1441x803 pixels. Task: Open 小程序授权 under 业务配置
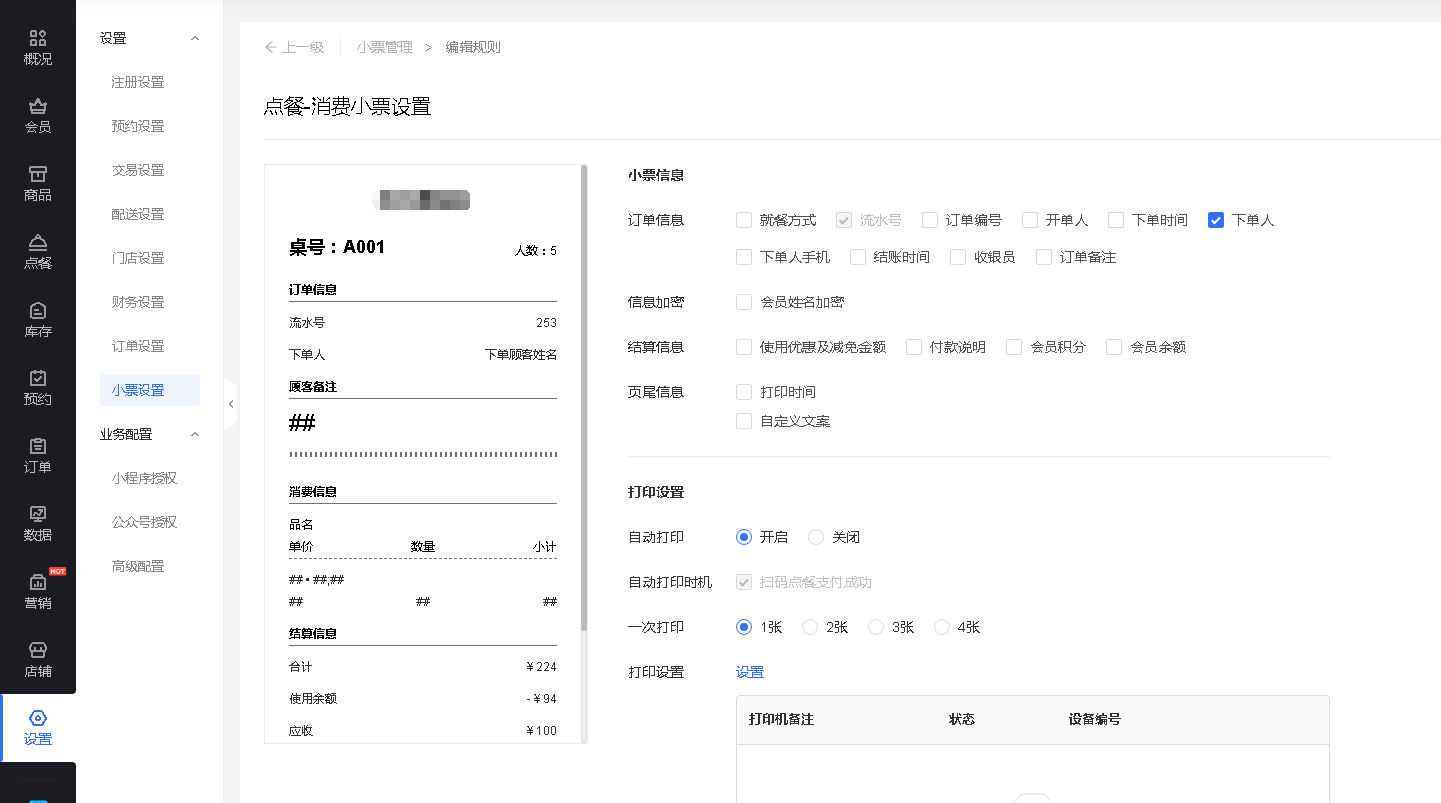[144, 478]
